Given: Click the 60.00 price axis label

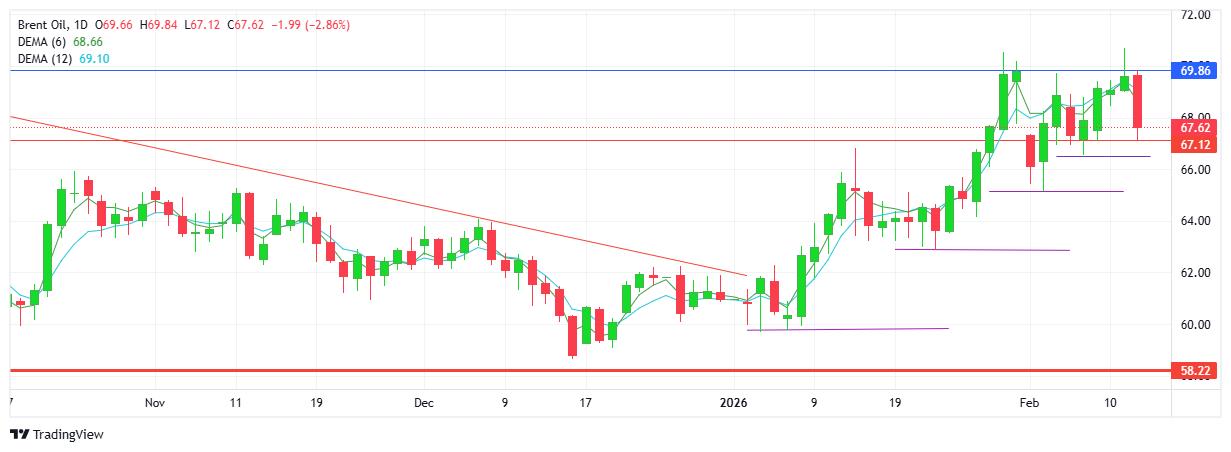Looking at the screenshot, I should point(1196,324).
